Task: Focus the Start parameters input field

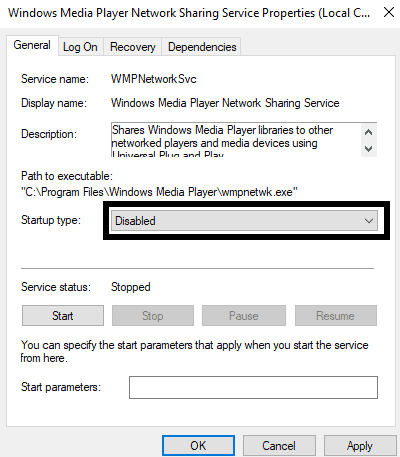Action: tap(253, 387)
